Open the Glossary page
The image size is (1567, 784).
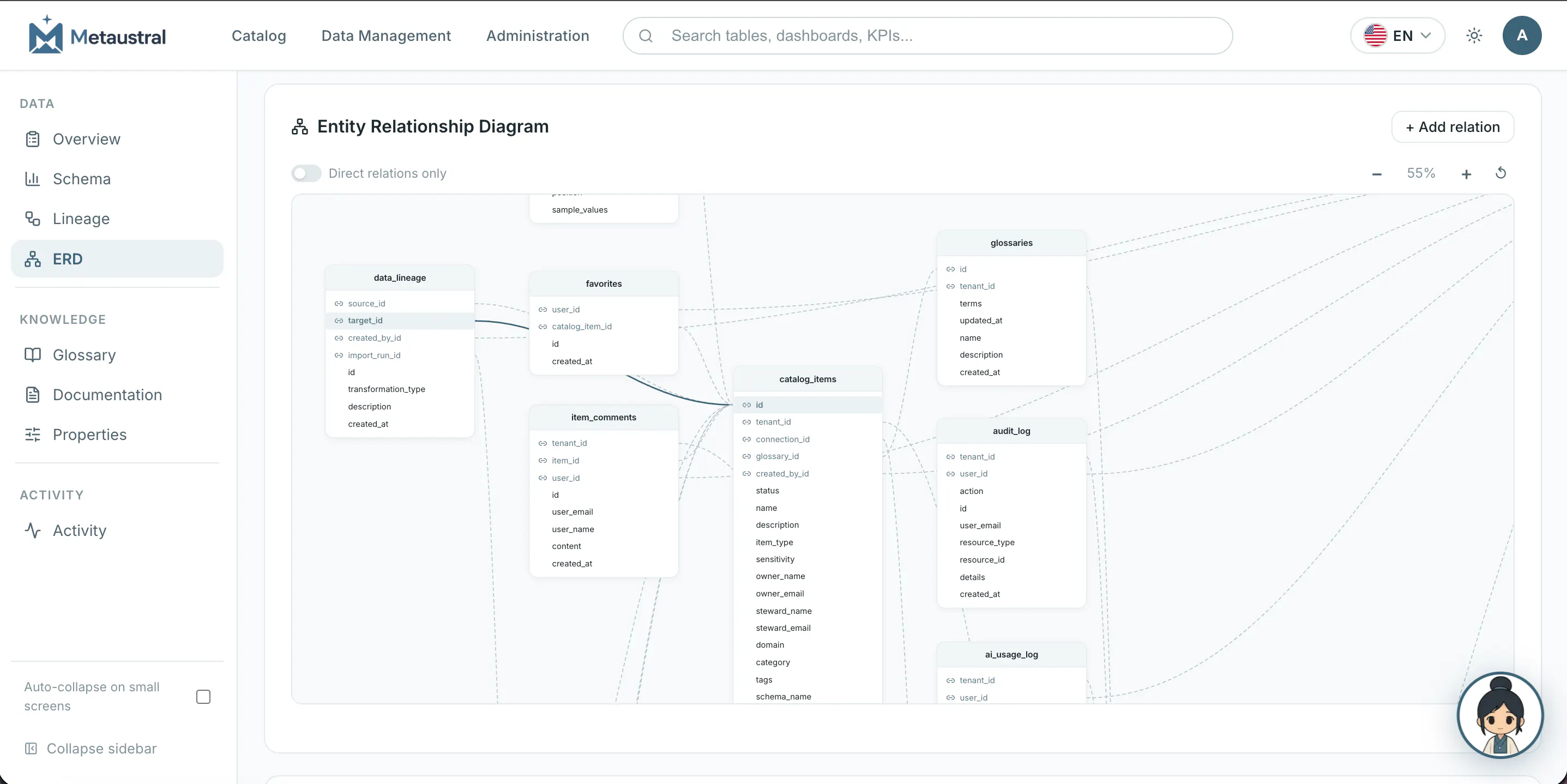[117, 355]
